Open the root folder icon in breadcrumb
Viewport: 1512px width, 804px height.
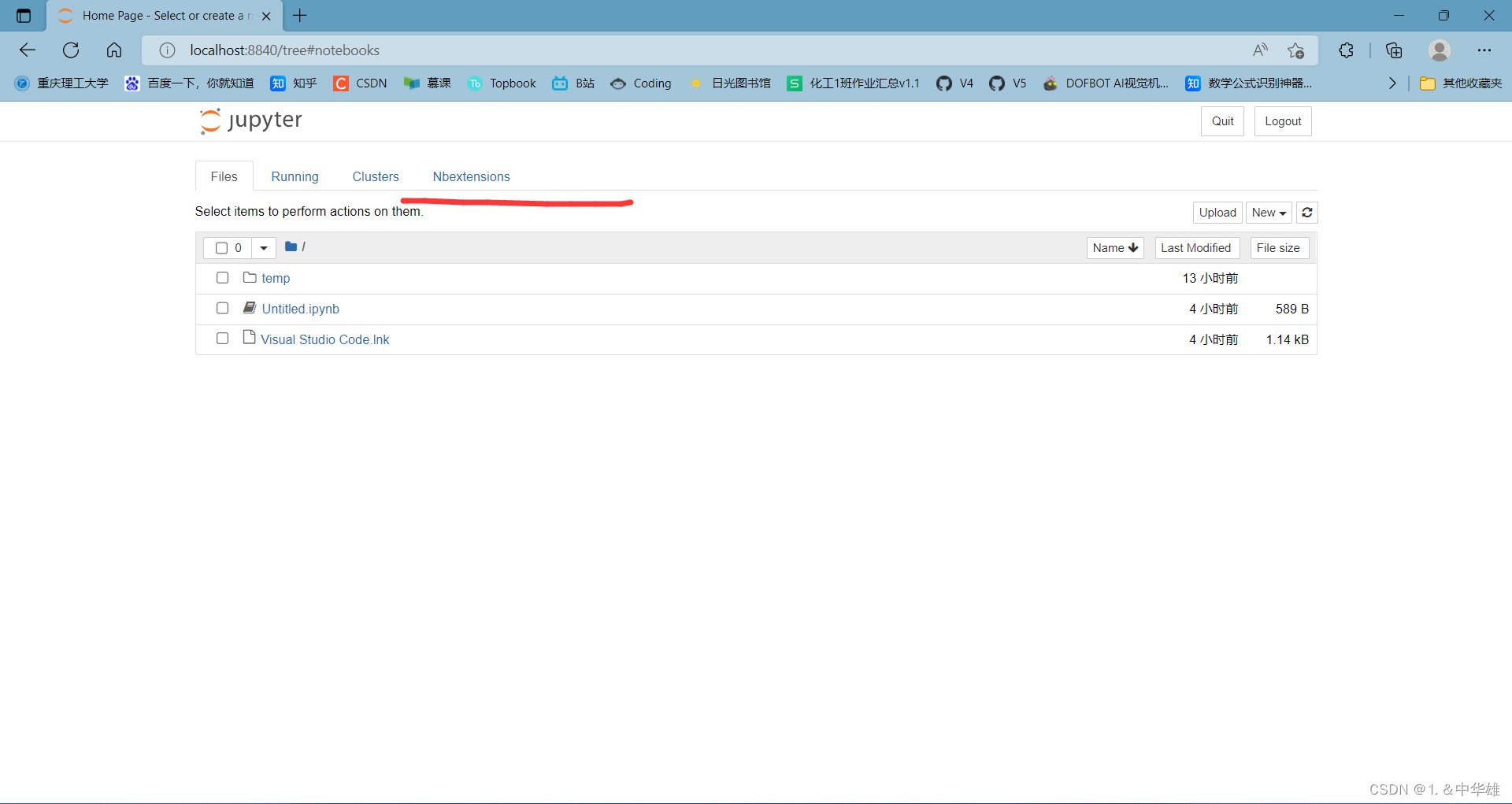coord(291,247)
